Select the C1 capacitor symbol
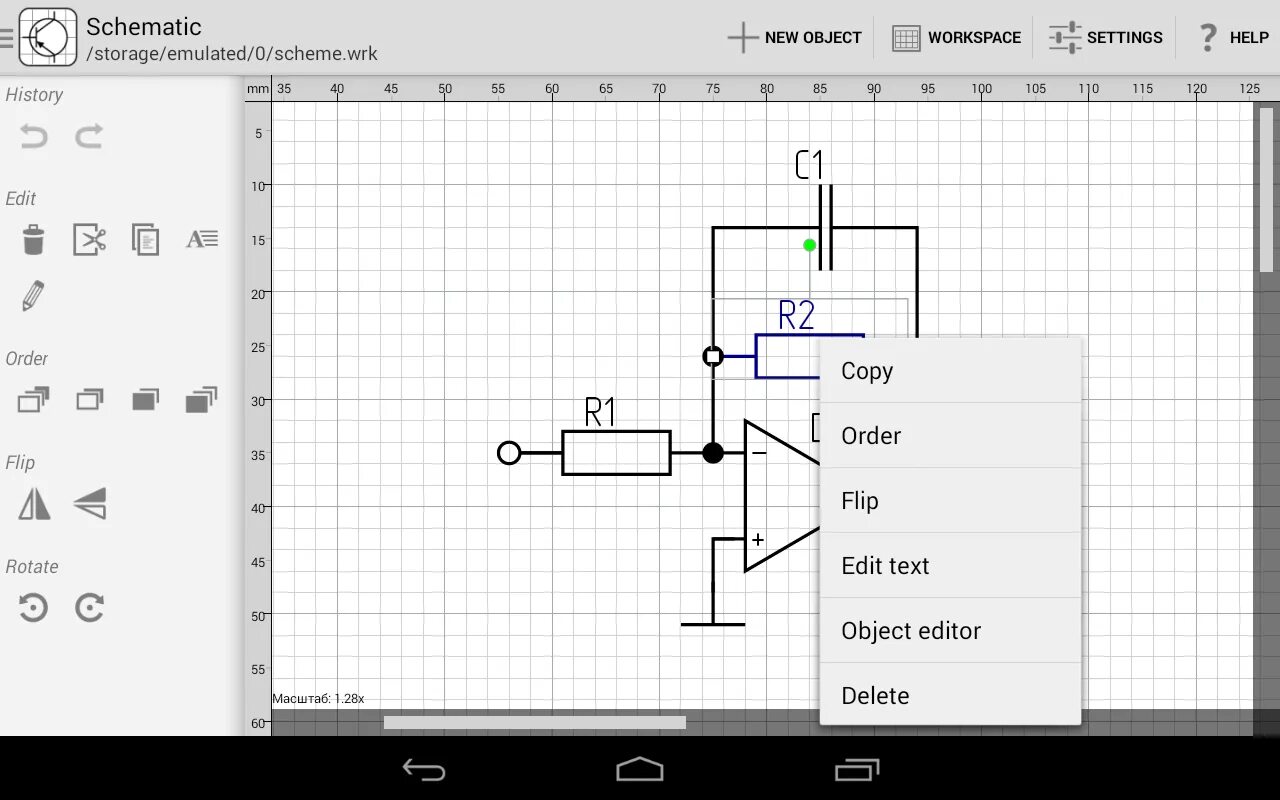 click(825, 227)
